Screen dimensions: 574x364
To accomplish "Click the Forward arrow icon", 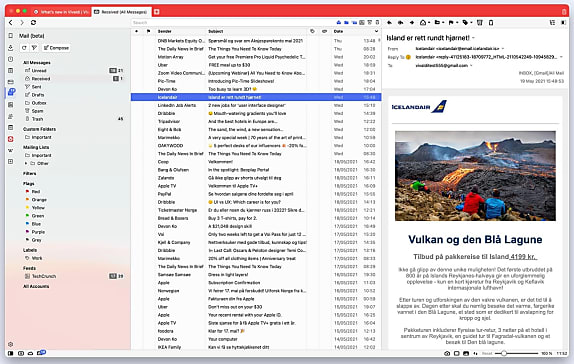I will (412, 23).
